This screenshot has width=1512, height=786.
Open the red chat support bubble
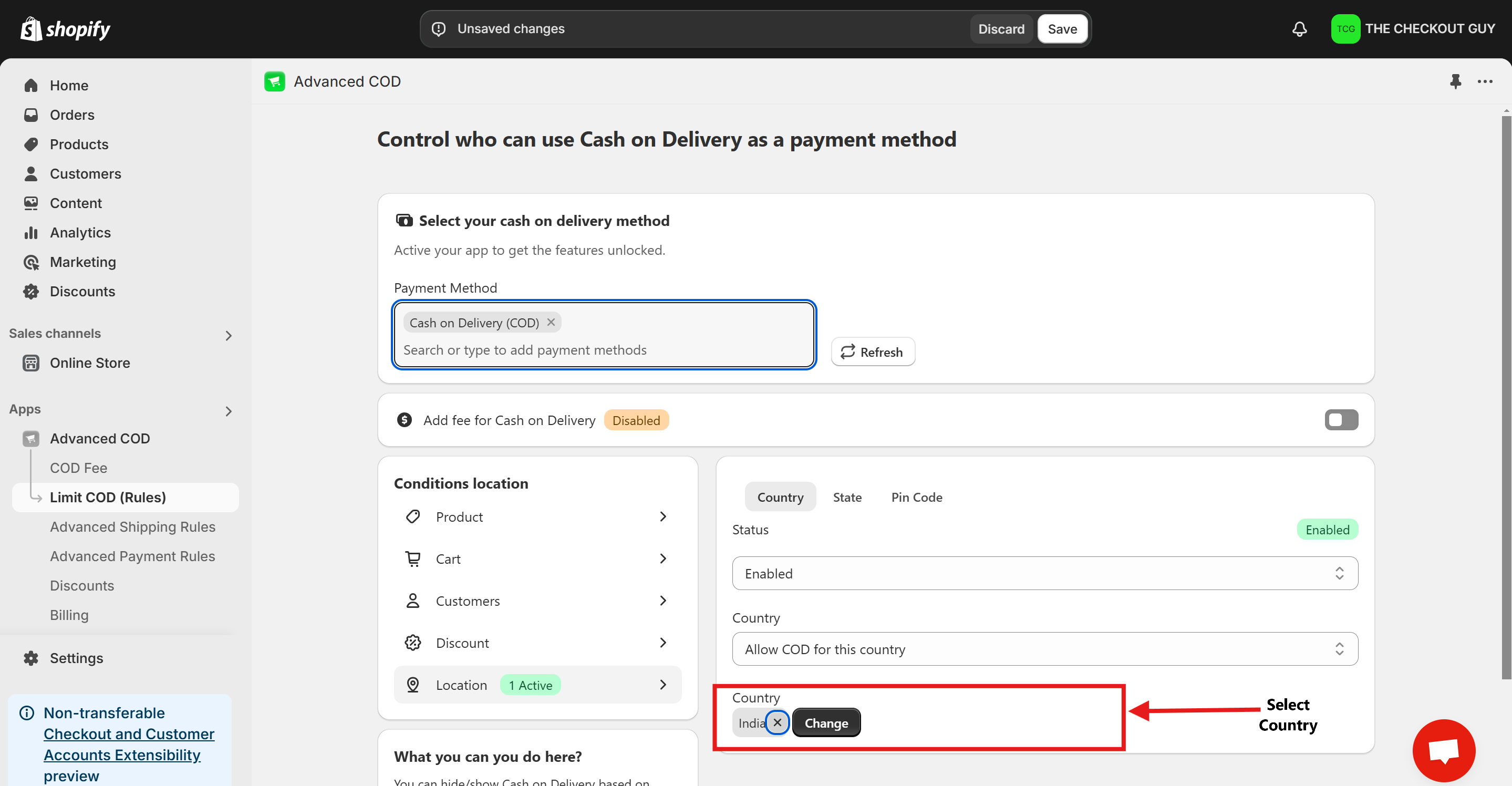tap(1443, 750)
